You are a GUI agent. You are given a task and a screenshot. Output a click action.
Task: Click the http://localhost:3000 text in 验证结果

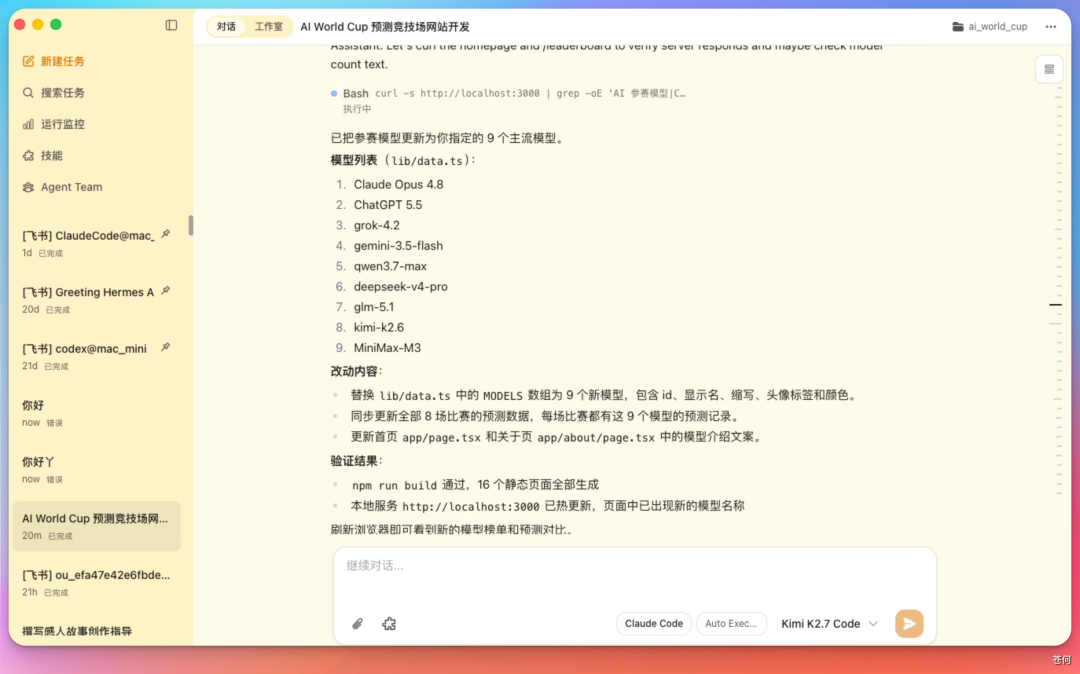(470, 507)
